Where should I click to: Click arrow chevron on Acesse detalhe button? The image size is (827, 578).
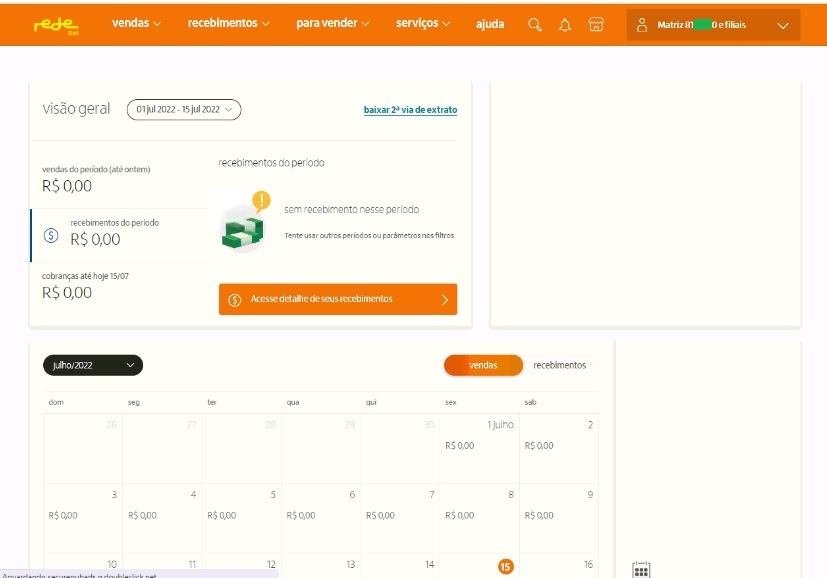(x=445, y=300)
